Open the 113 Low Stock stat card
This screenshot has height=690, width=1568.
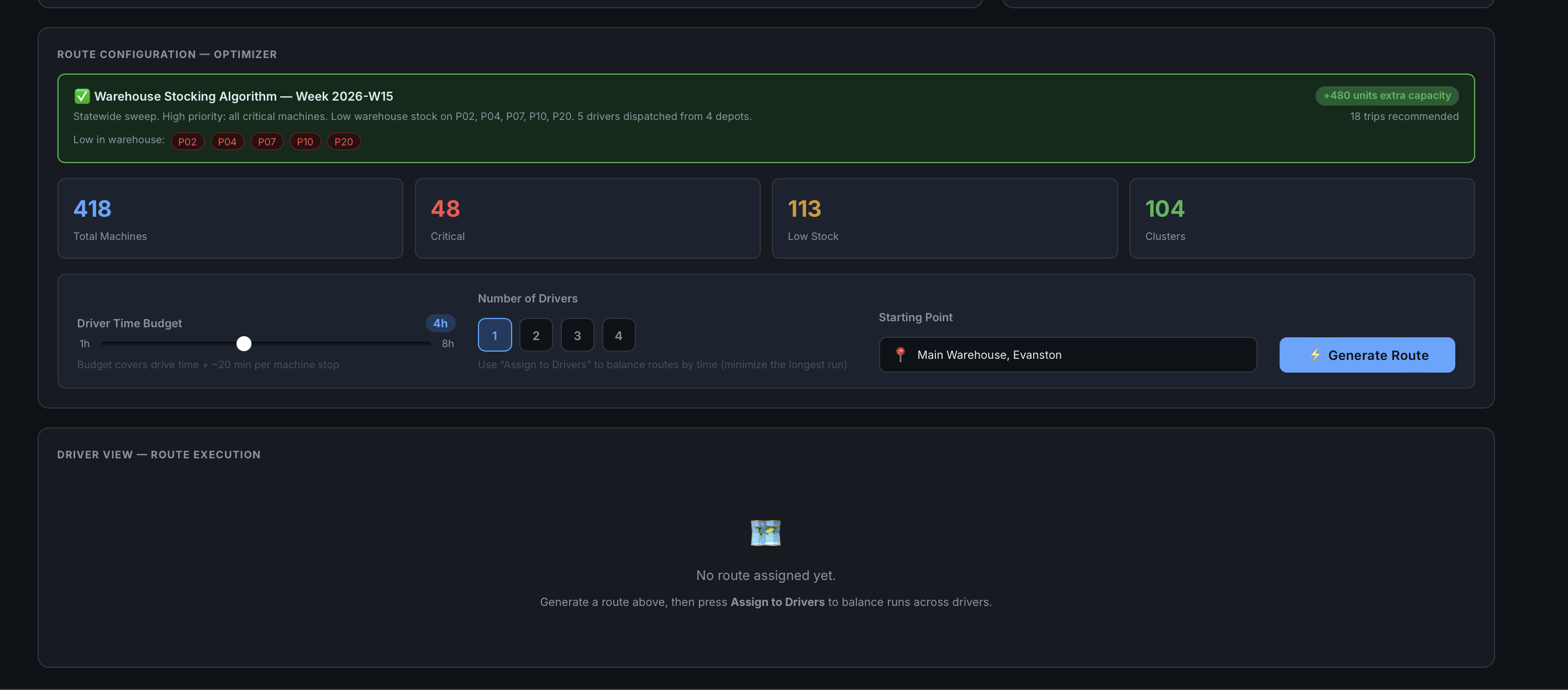pyautogui.click(x=944, y=218)
